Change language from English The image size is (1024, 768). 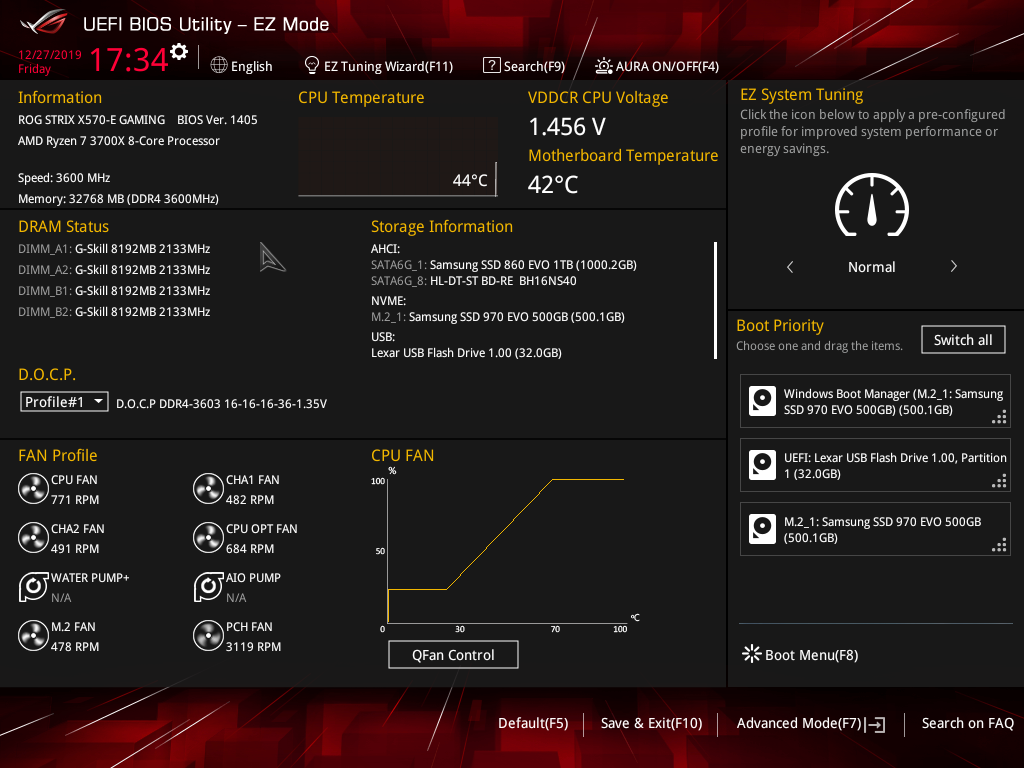[251, 66]
